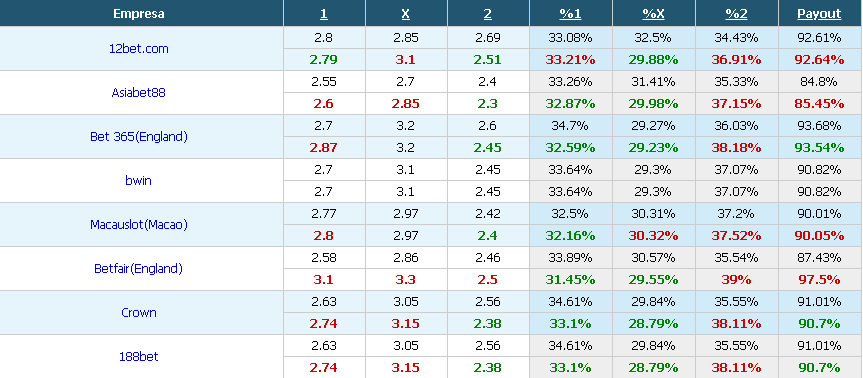The image size is (863, 378).
Task: Open the Asiabet88 bookmaker link
Action: tap(138, 92)
